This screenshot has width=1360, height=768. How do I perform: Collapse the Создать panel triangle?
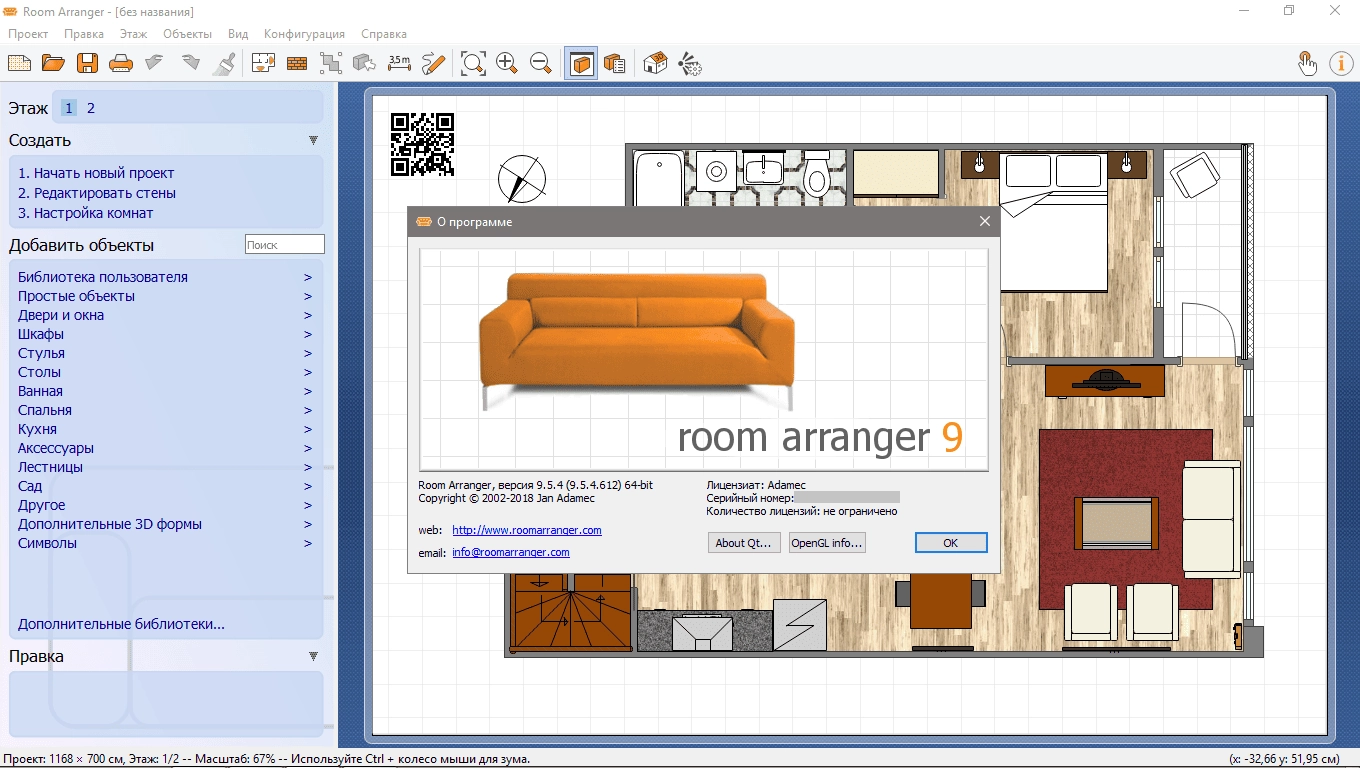coord(313,141)
